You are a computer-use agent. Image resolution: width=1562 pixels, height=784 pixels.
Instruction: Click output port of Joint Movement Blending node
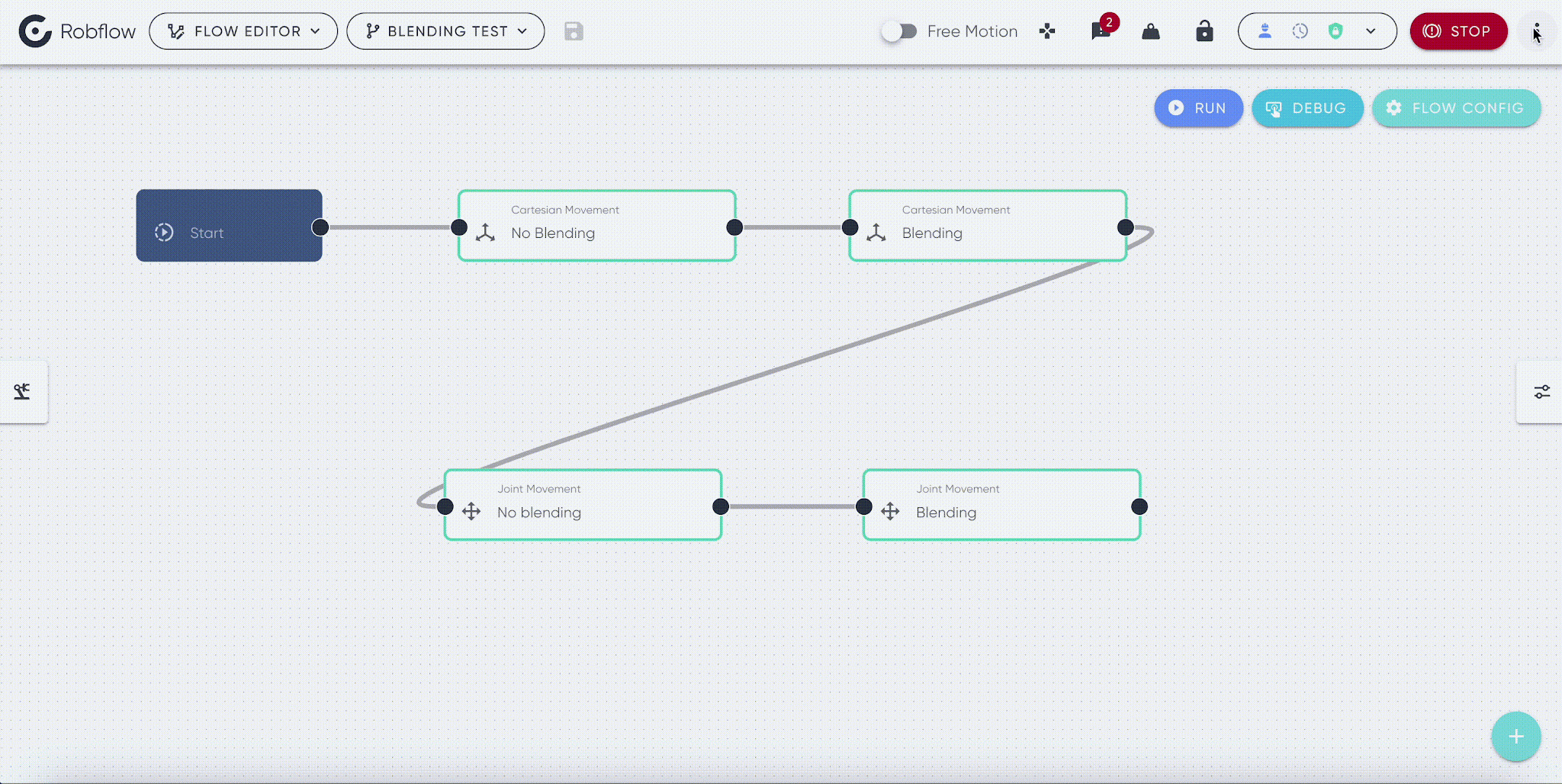point(1139,506)
